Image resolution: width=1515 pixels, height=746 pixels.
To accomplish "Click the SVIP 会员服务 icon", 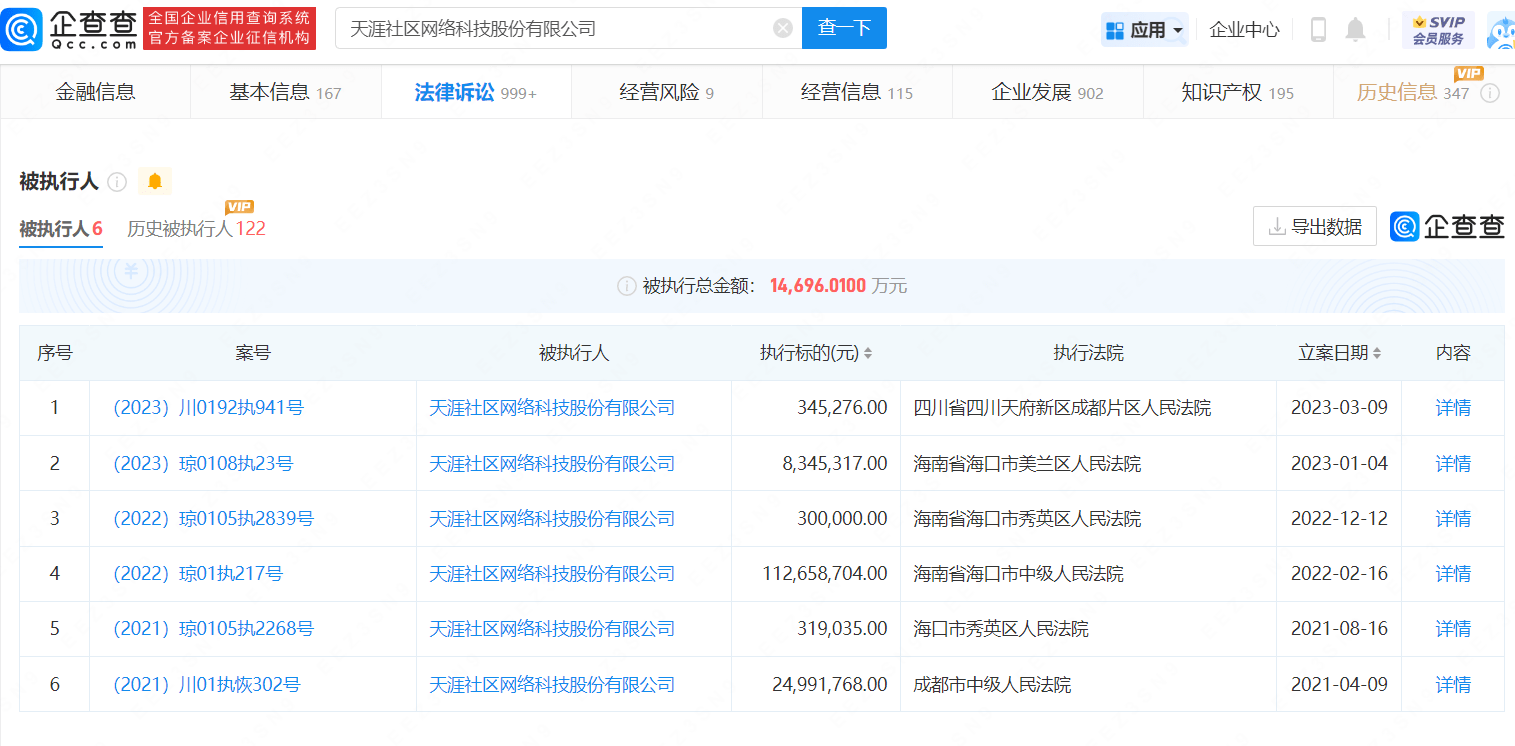I will point(1437,29).
